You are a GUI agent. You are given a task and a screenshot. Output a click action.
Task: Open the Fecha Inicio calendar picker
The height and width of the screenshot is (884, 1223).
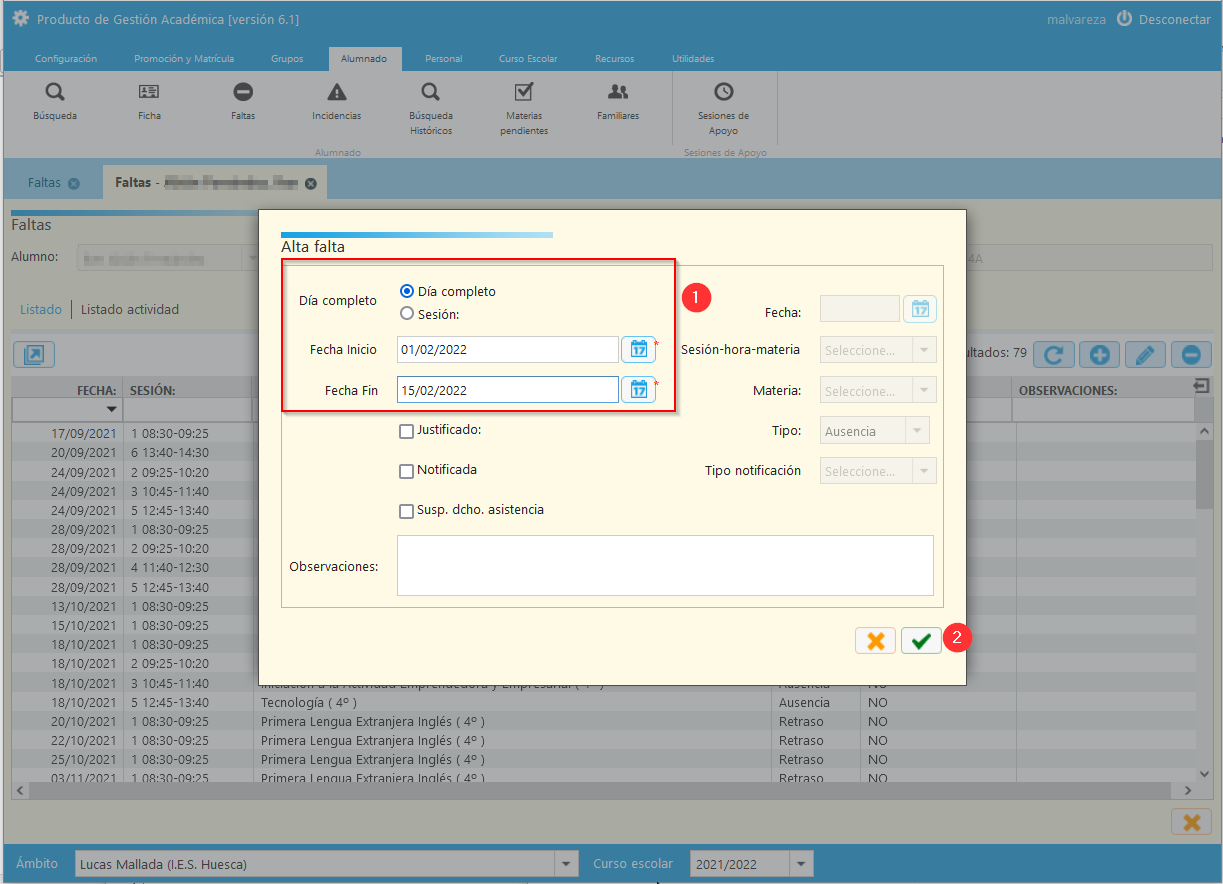[x=638, y=349]
